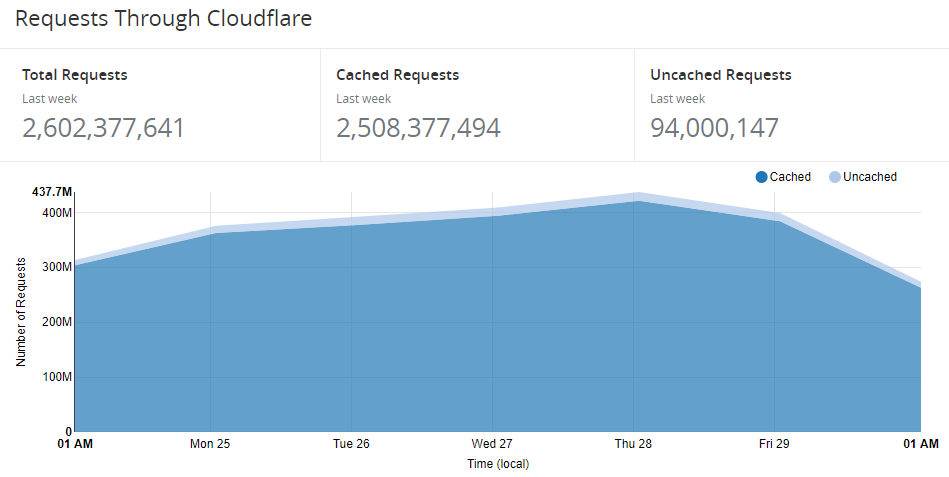The width and height of the screenshot is (949, 477).
Task: Select the 2,508,377,494 cached requests value
Action: click(418, 128)
